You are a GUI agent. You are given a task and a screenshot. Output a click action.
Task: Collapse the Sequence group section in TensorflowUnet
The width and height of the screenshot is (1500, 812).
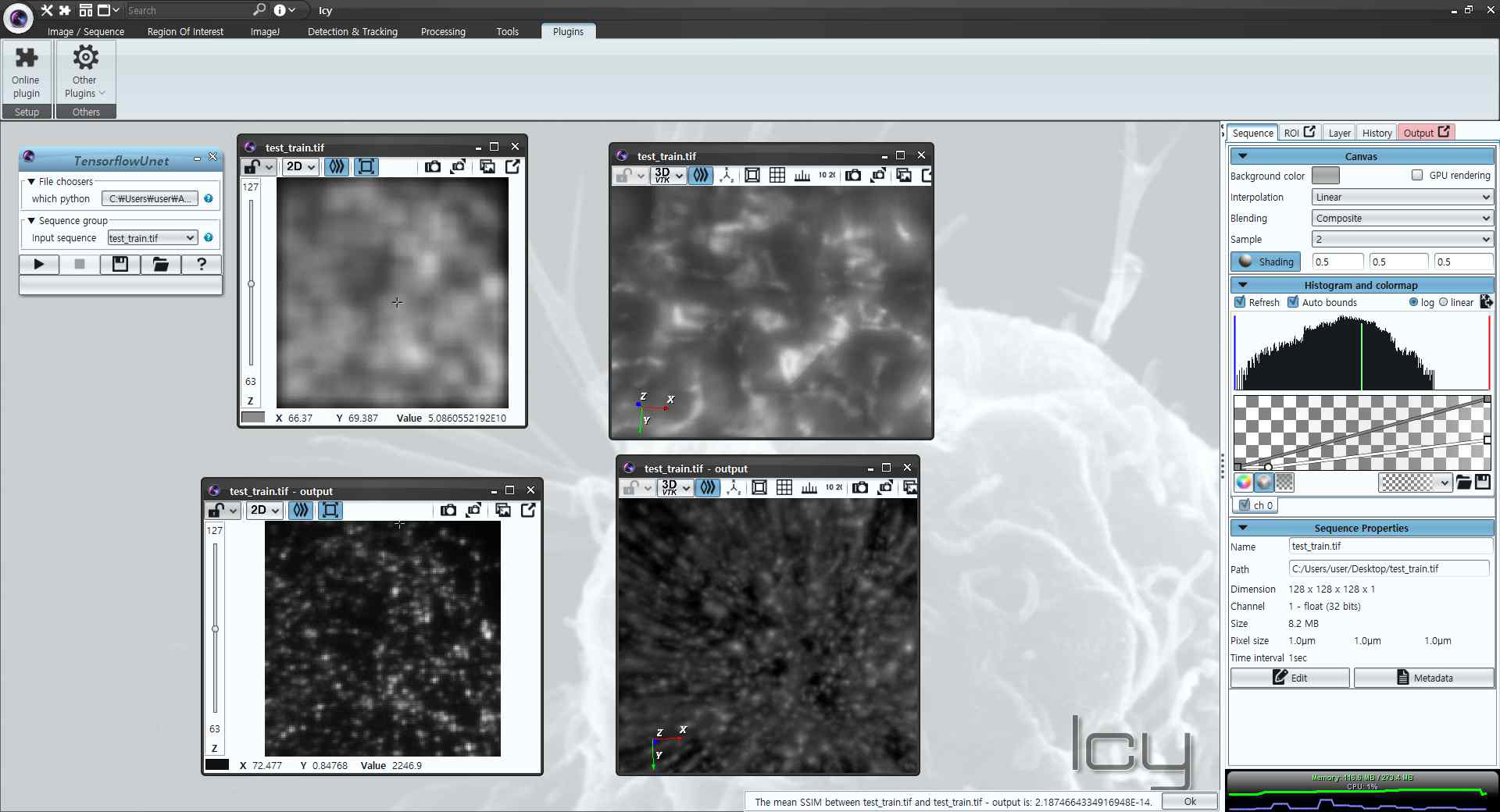pos(31,221)
